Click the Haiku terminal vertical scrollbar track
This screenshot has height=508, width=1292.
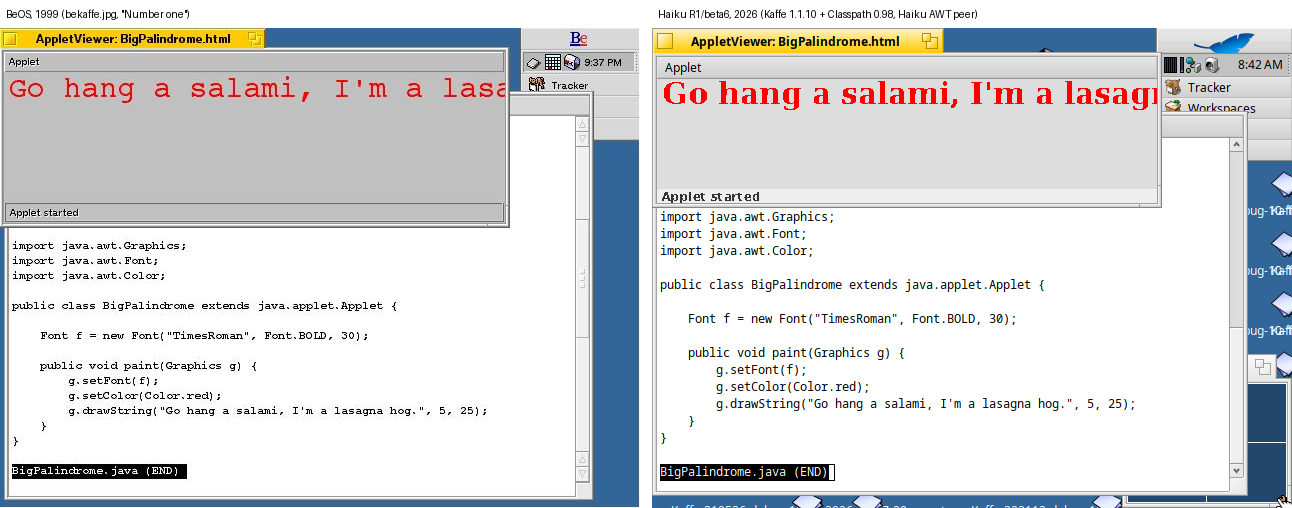[x=1237, y=307]
